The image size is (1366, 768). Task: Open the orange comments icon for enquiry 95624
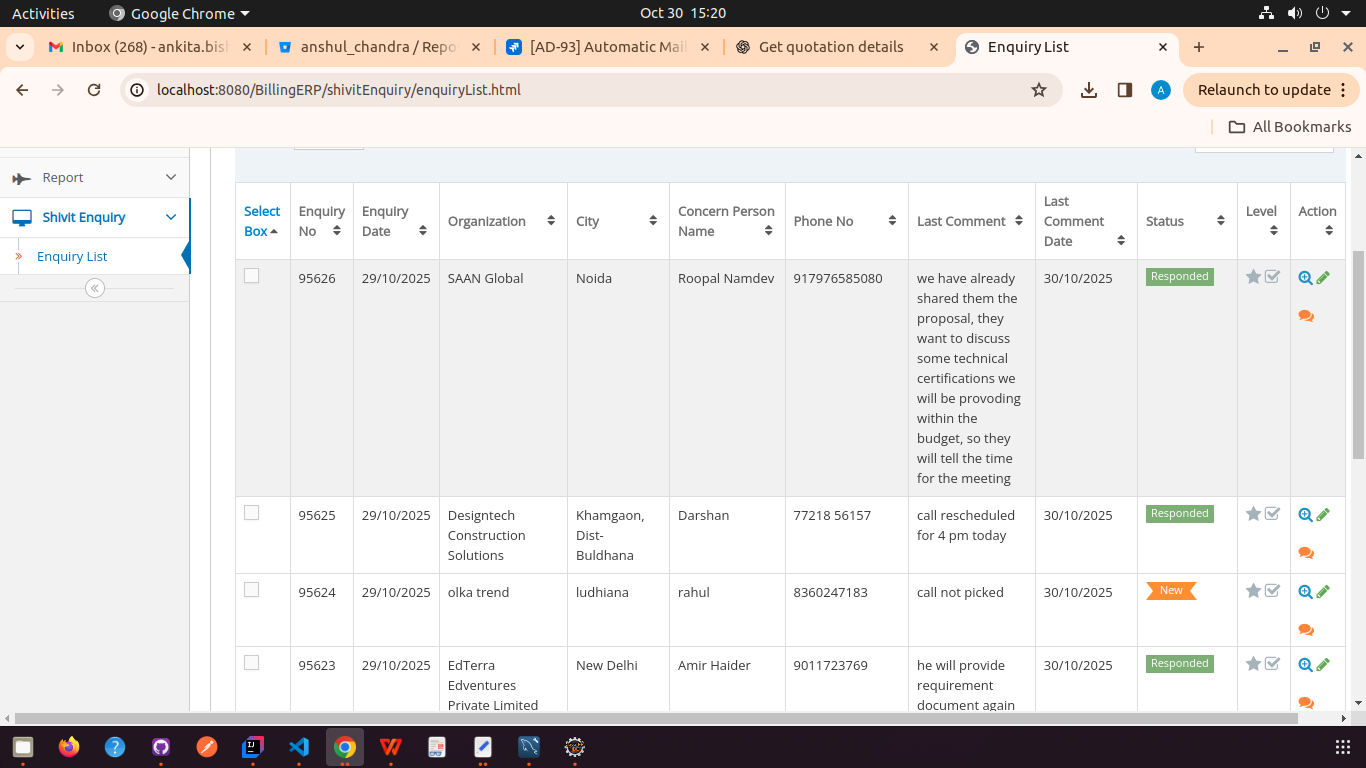(1305, 630)
